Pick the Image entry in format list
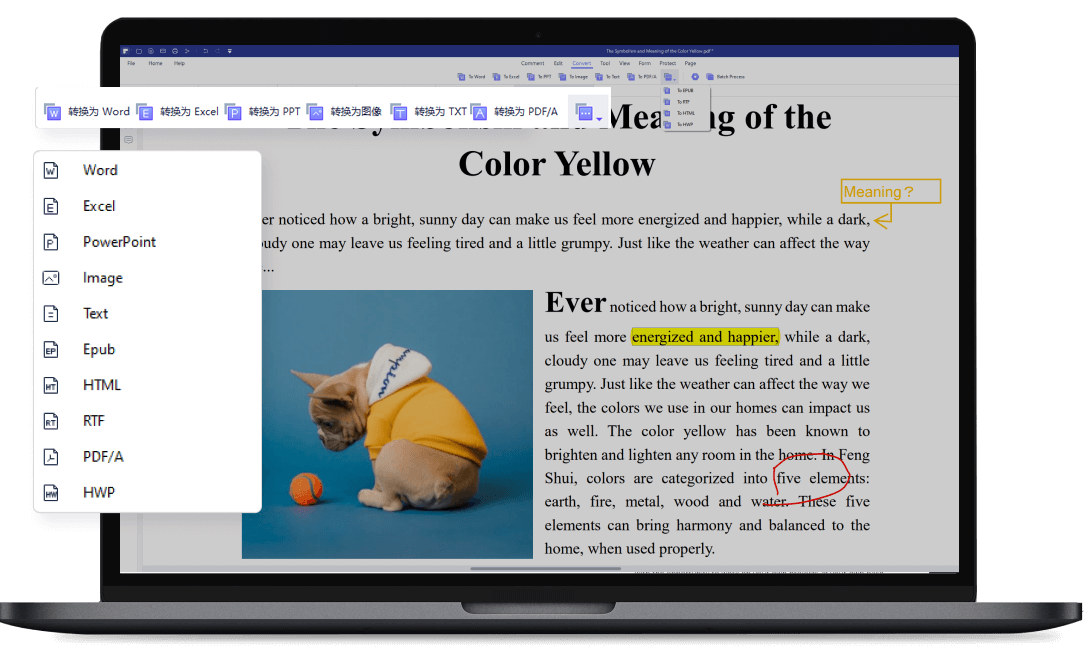Viewport: 1084px width, 649px height. [x=102, y=278]
